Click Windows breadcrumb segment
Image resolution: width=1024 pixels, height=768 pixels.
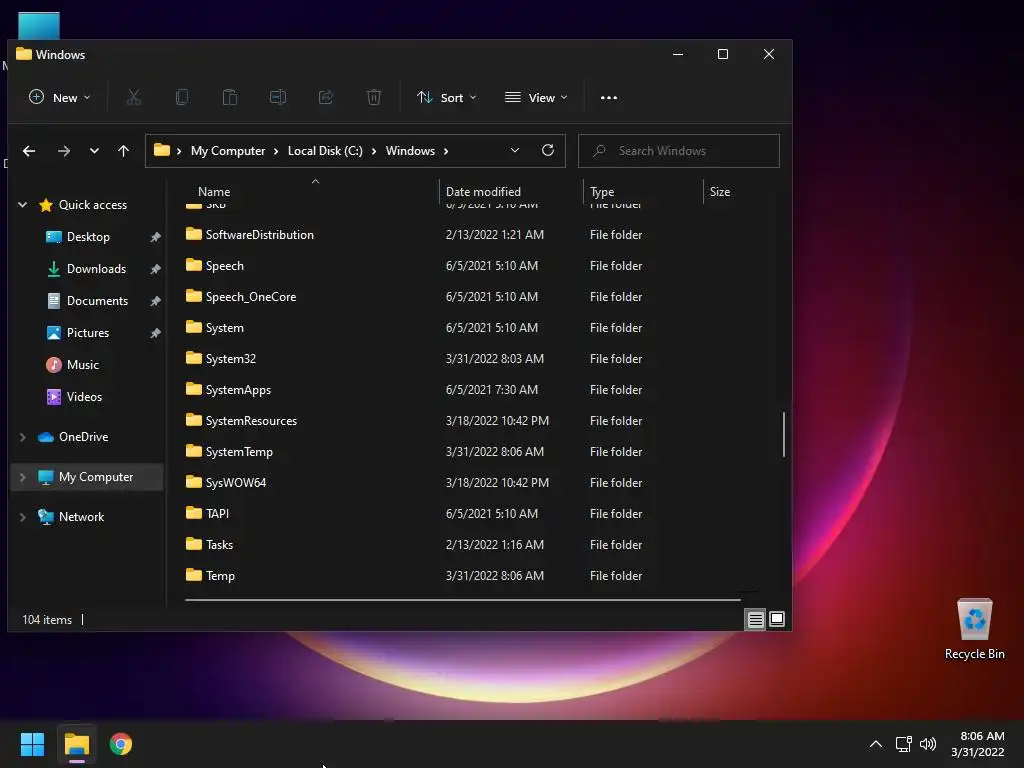click(410, 151)
